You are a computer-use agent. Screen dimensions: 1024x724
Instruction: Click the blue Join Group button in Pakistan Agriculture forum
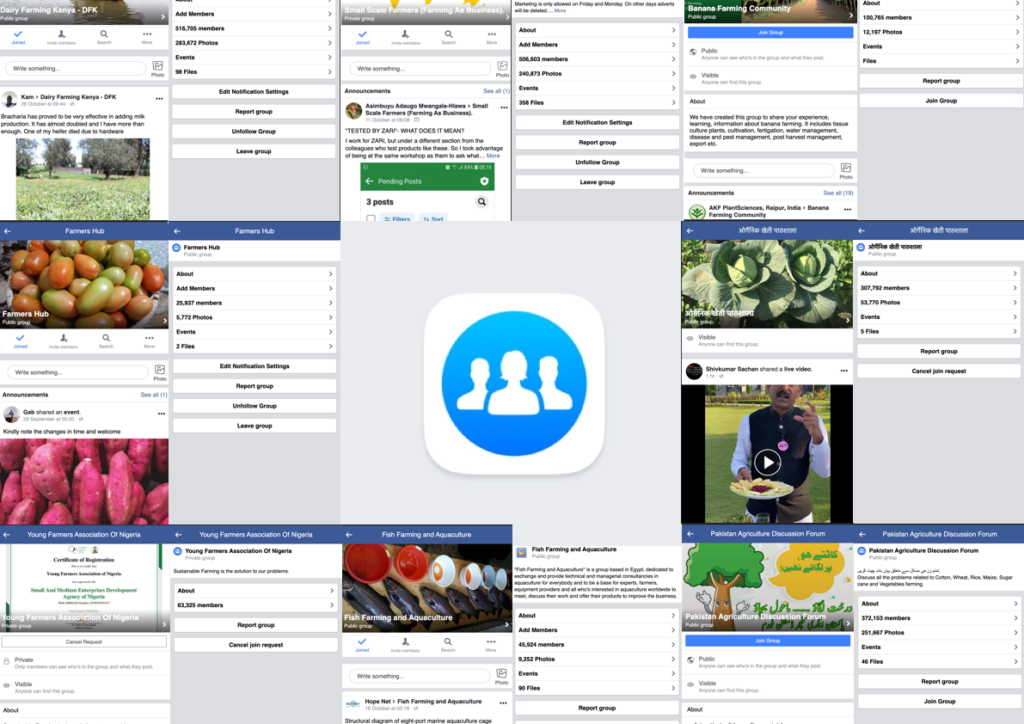(767, 641)
